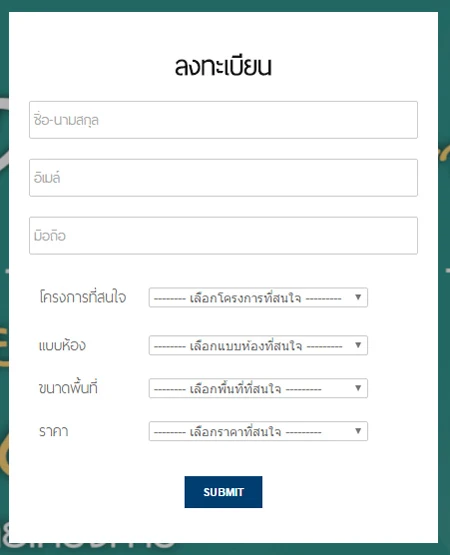This screenshot has width=450, height=555.
Task: Click the gold decorative graphic behind the form
Action: click(x=4, y=347)
